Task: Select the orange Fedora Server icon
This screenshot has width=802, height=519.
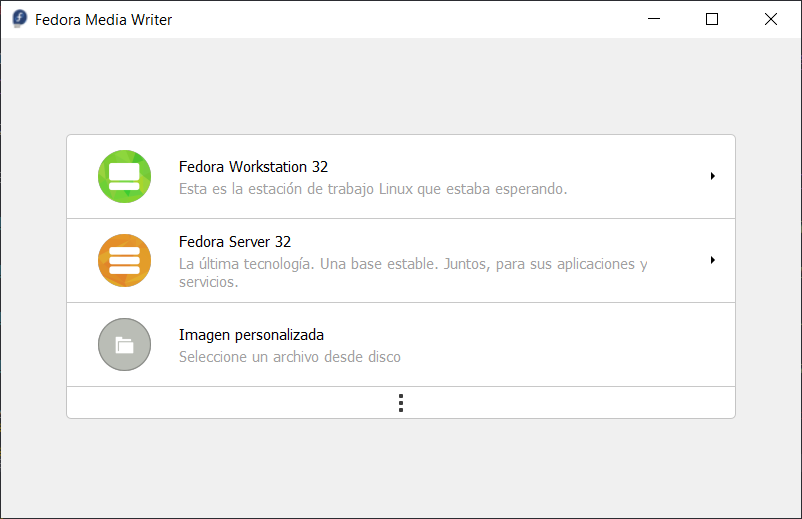Action: point(124,260)
